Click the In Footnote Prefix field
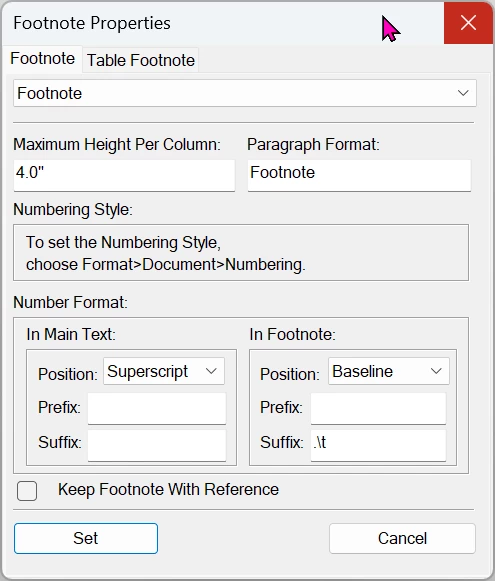 (378, 408)
